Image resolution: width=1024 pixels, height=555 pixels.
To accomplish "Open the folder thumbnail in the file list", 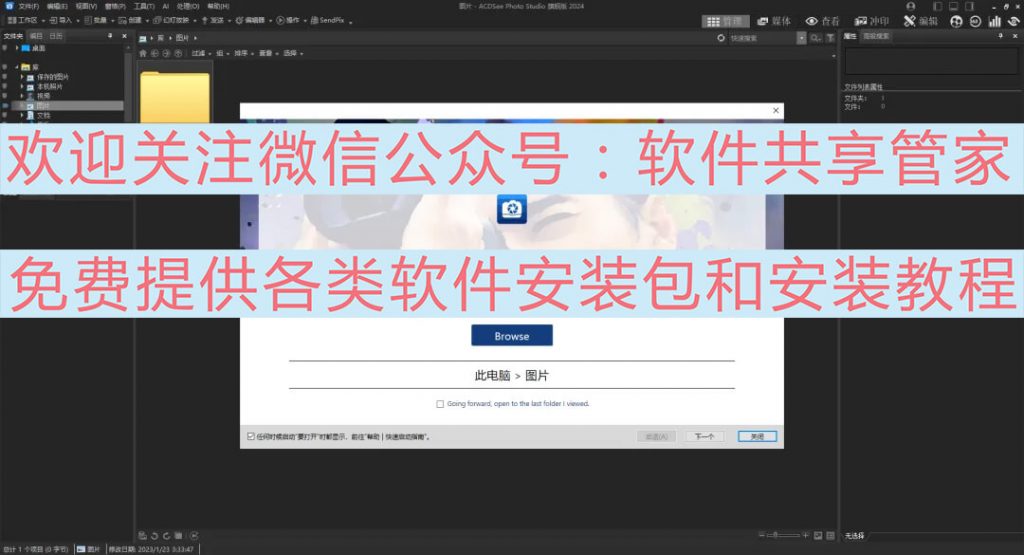I will pos(175,97).
